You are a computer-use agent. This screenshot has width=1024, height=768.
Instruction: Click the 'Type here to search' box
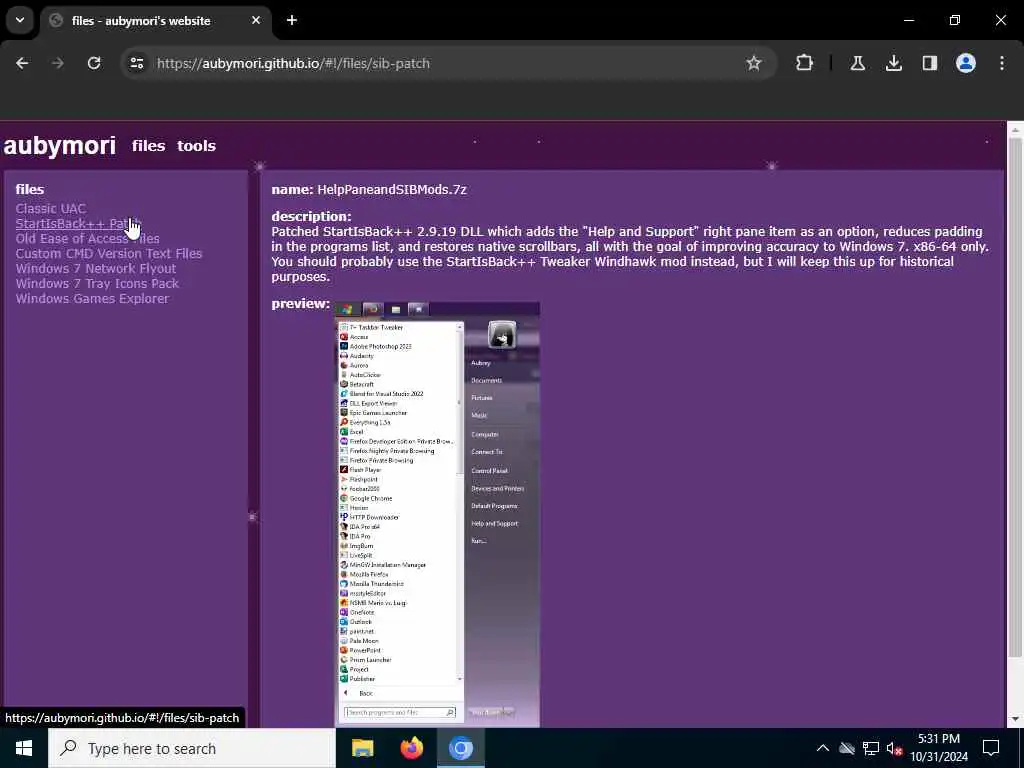coord(192,748)
